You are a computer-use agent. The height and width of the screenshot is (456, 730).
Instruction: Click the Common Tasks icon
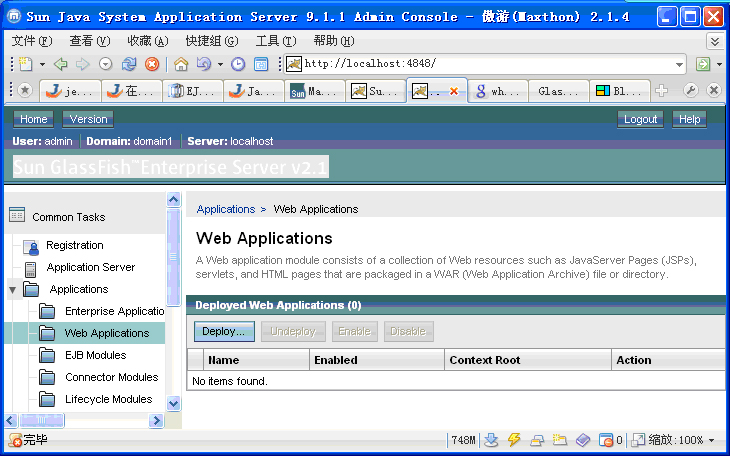(16, 216)
